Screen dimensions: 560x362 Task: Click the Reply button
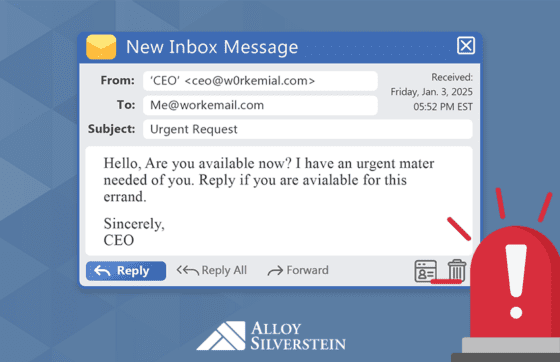coord(126,271)
